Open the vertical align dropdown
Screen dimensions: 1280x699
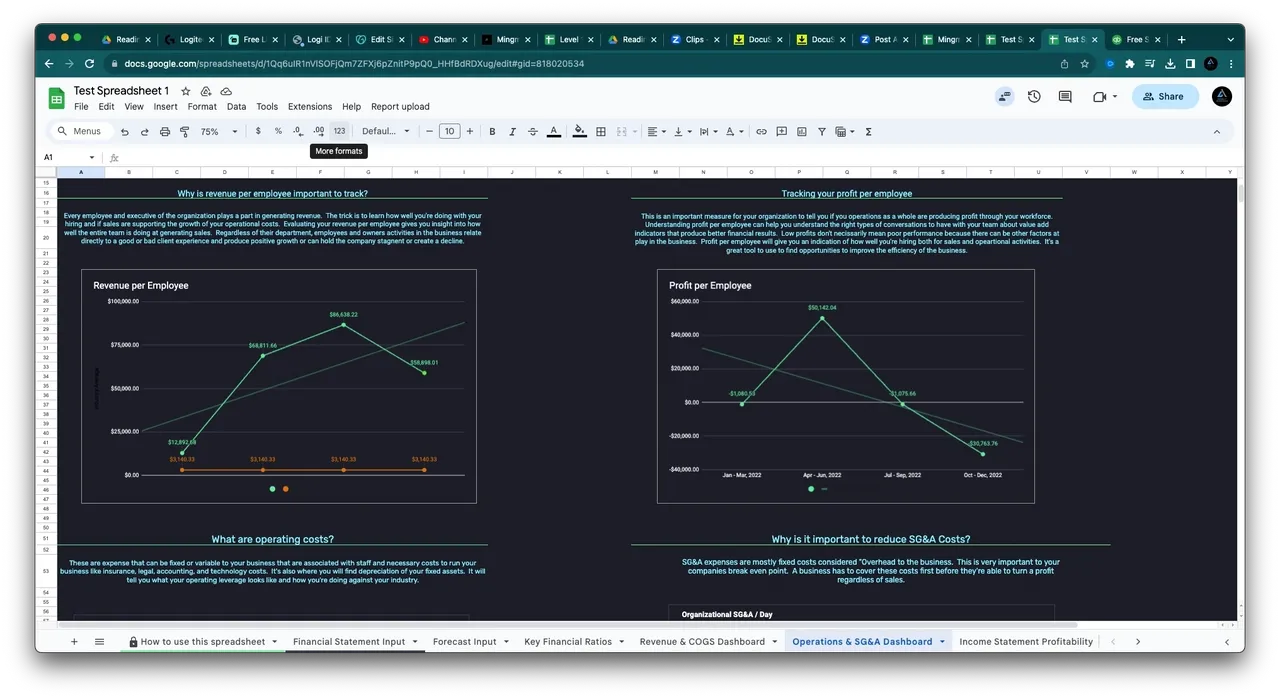tap(682, 131)
